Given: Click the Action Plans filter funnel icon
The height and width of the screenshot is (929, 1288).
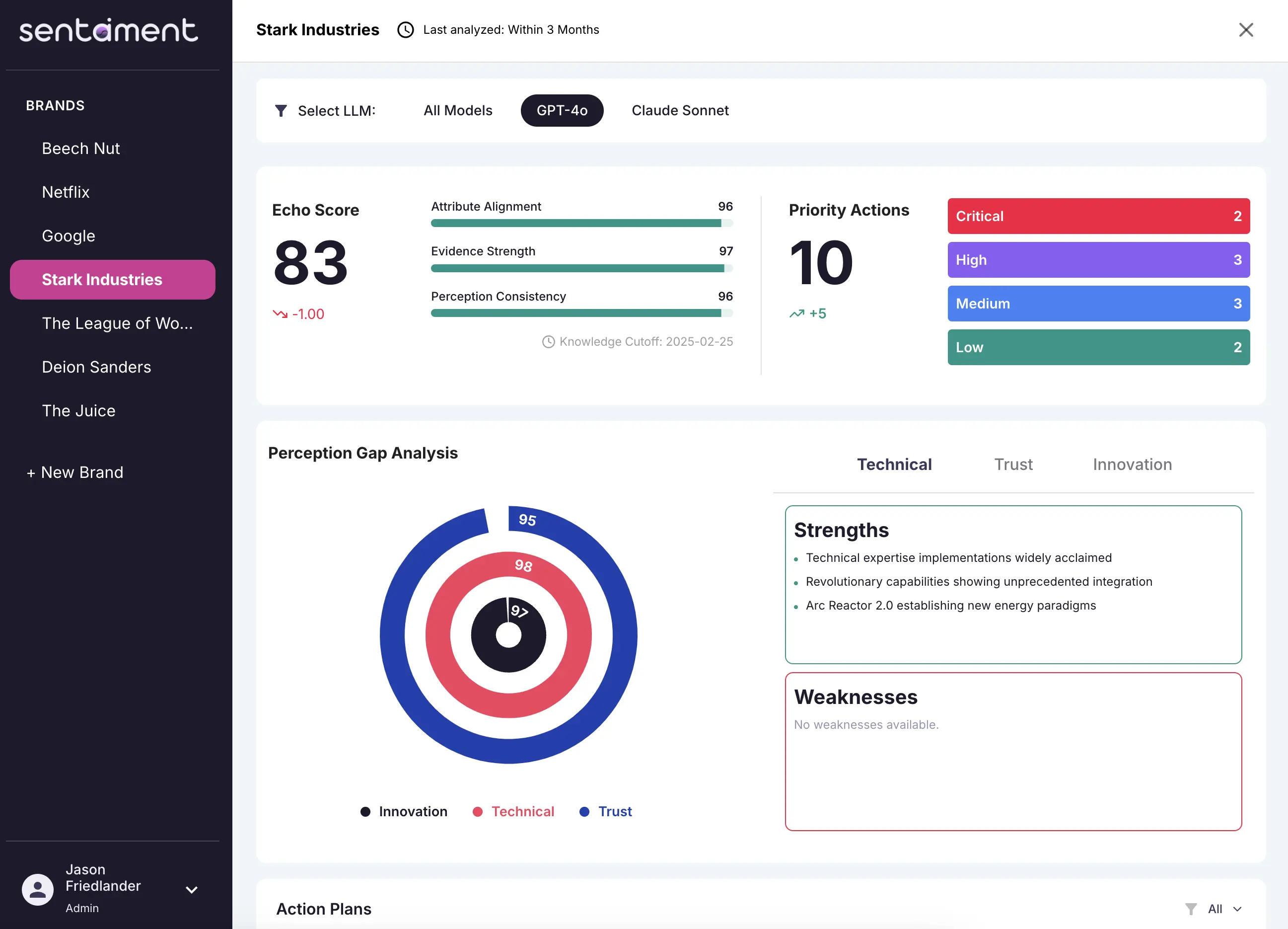Looking at the screenshot, I should click(1191, 909).
